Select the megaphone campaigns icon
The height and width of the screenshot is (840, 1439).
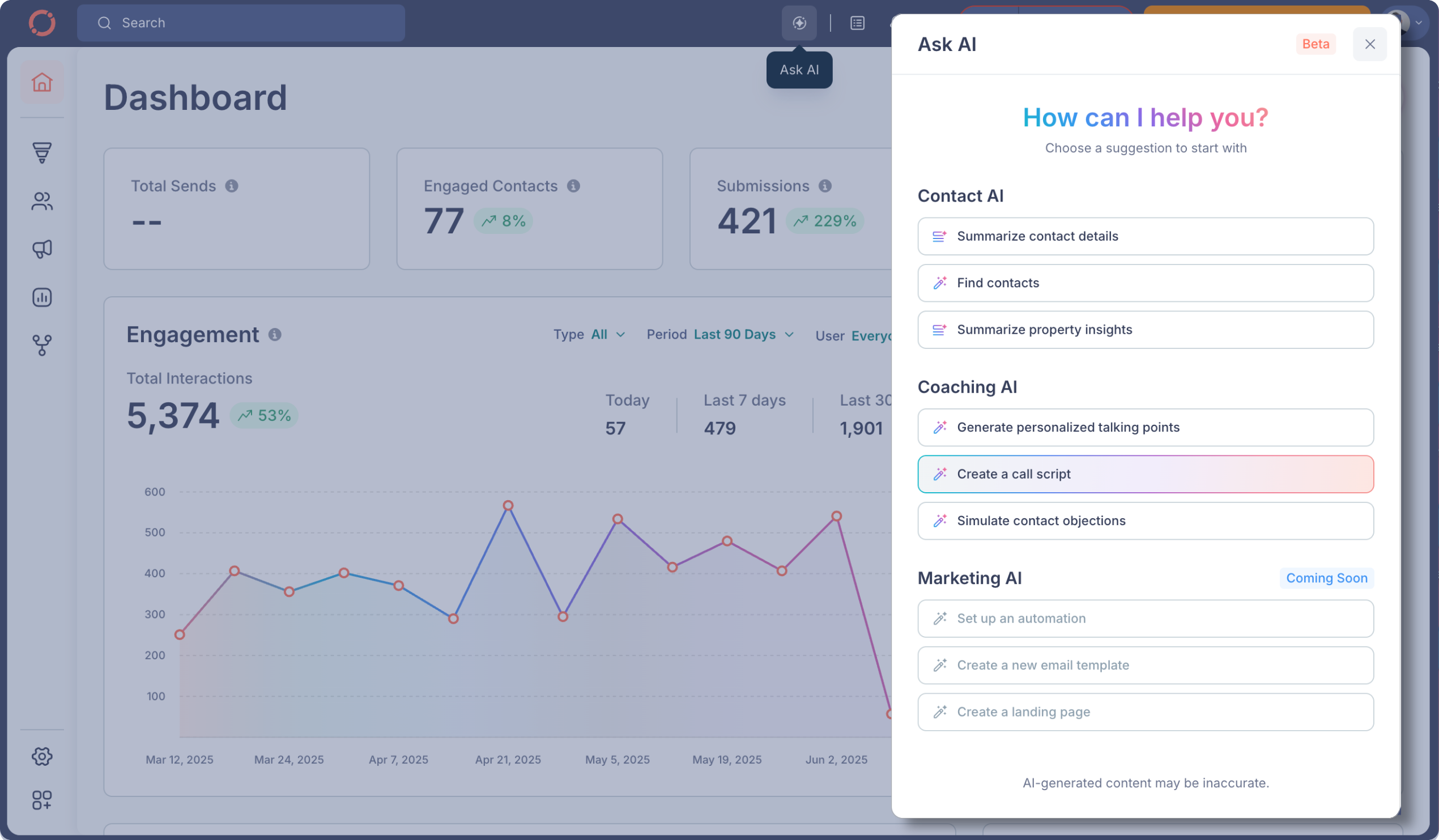point(42,249)
